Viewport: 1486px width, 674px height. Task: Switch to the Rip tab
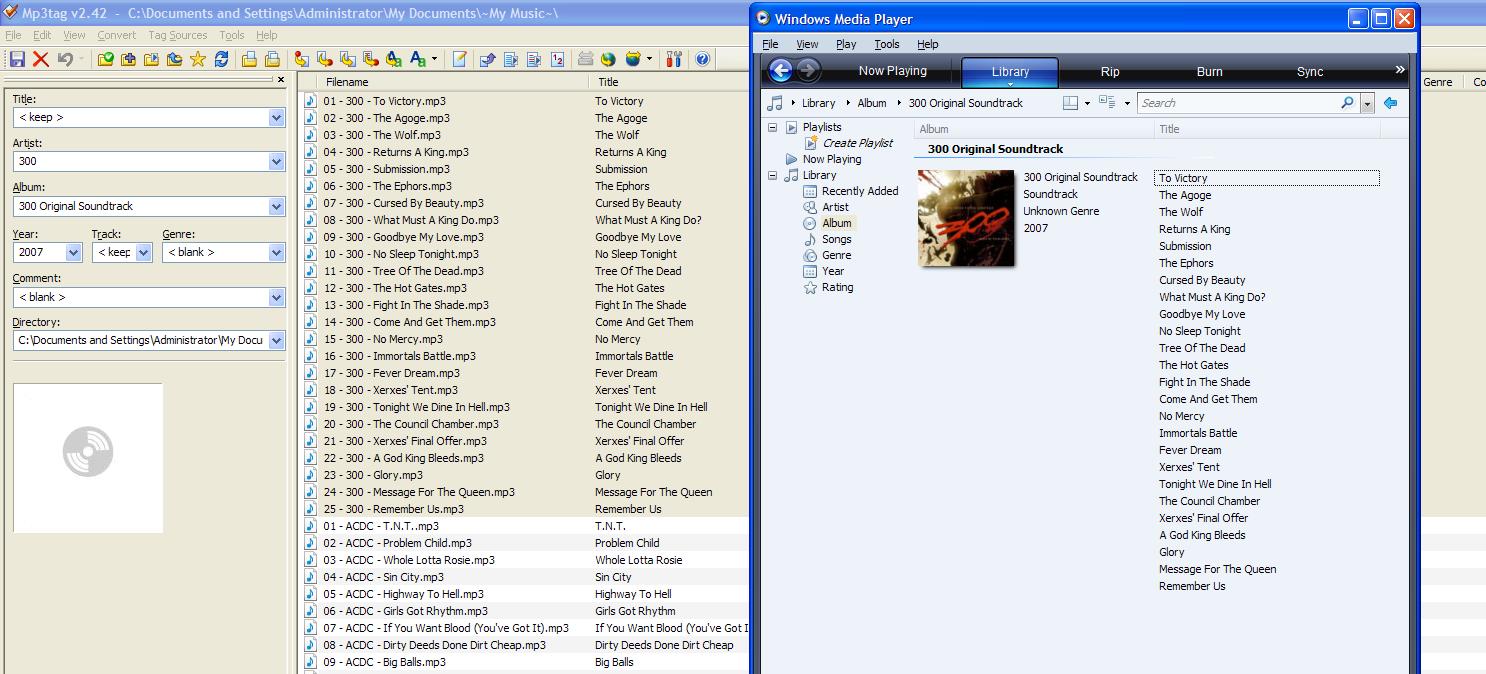1110,71
